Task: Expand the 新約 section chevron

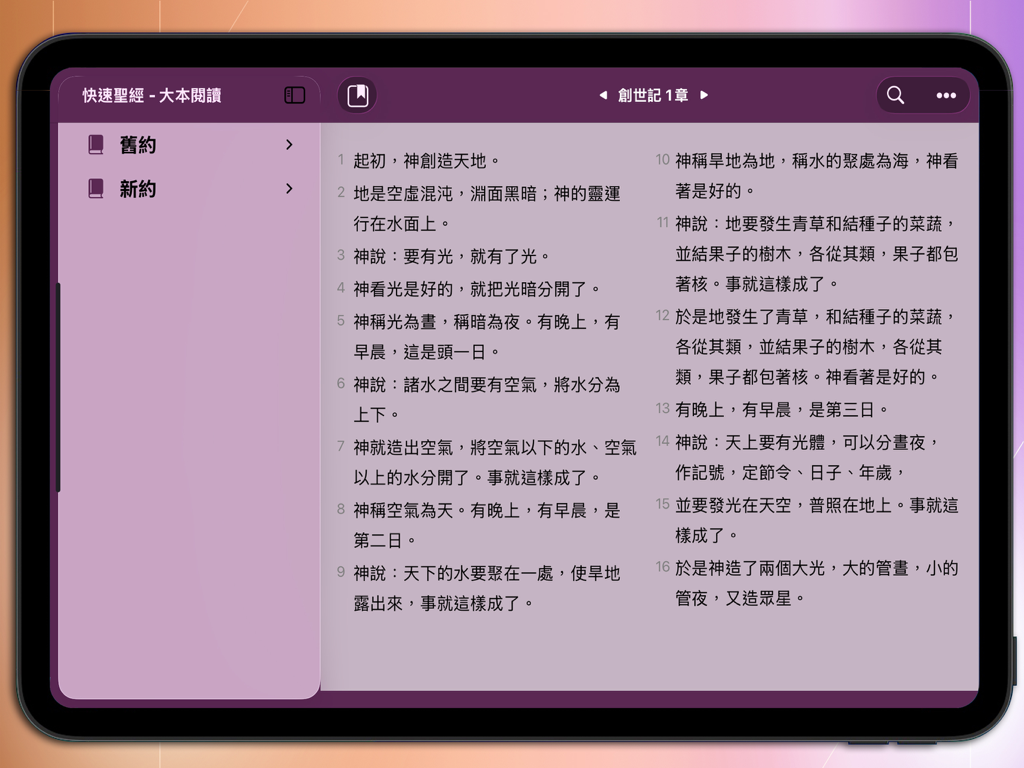Action: coord(289,189)
